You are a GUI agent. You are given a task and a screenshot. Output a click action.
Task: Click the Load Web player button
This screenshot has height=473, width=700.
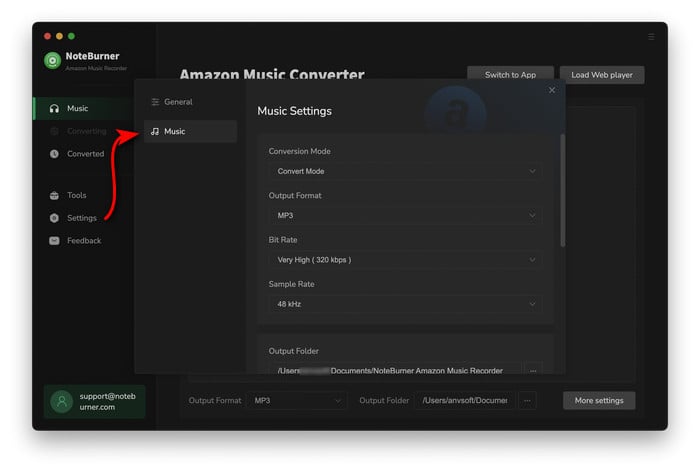coord(601,75)
